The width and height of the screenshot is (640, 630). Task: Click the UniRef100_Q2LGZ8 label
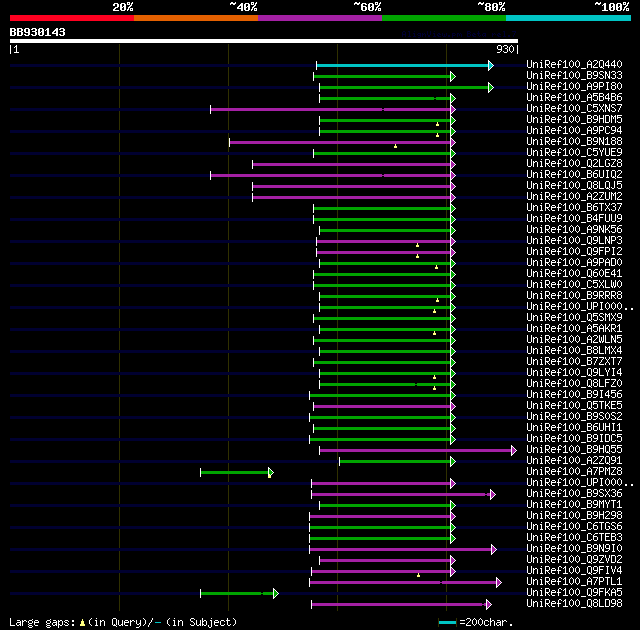click(574, 164)
